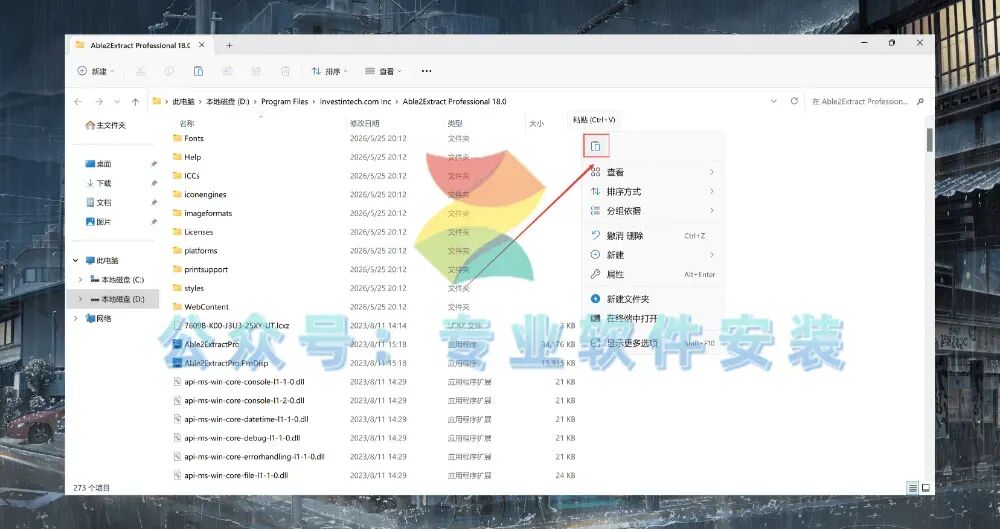The image size is (1000, 529).
Task: Choose Properties in context menu
Action: [x=652, y=274]
